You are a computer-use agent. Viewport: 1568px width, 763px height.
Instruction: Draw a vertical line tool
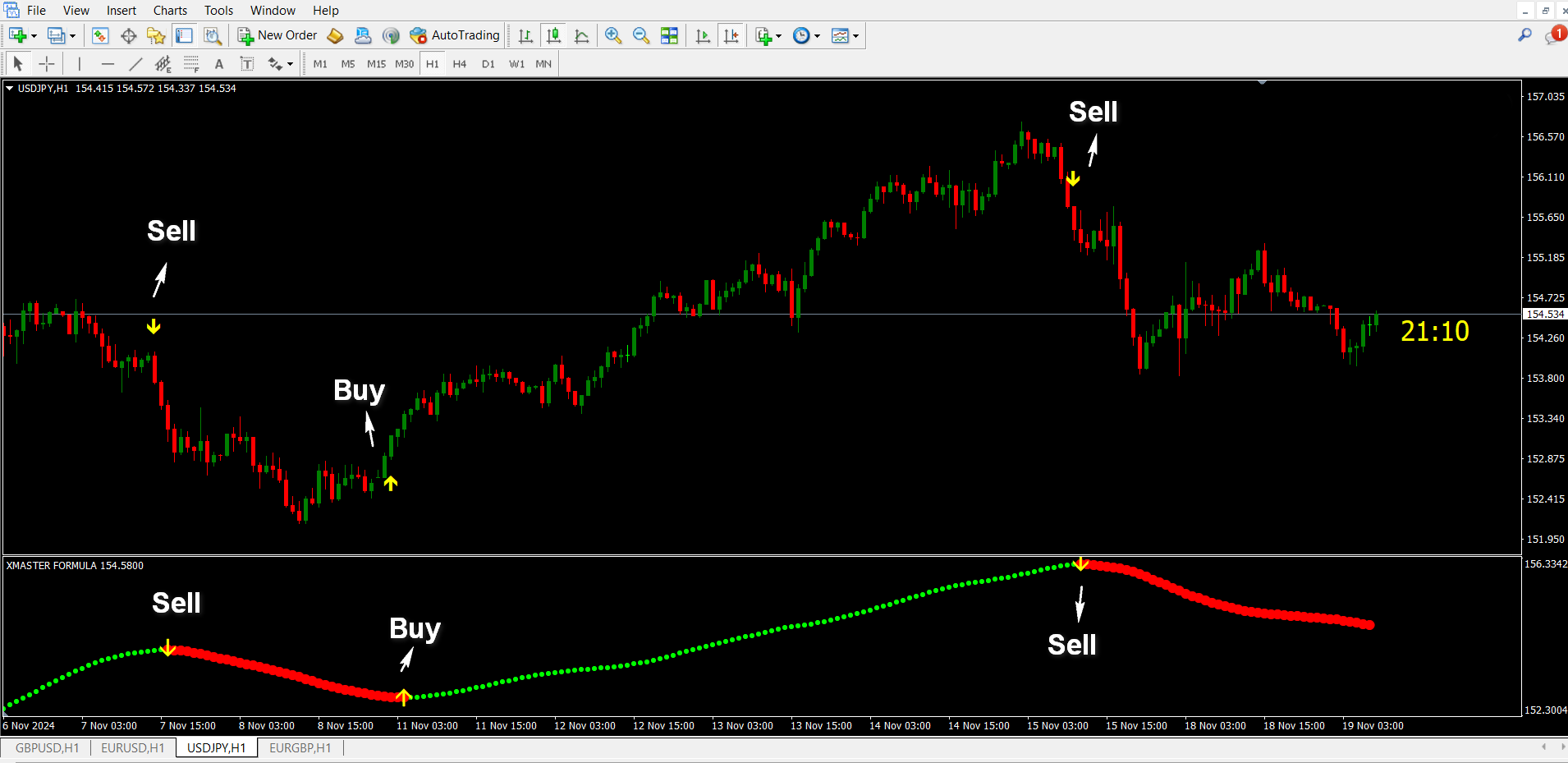click(x=80, y=63)
